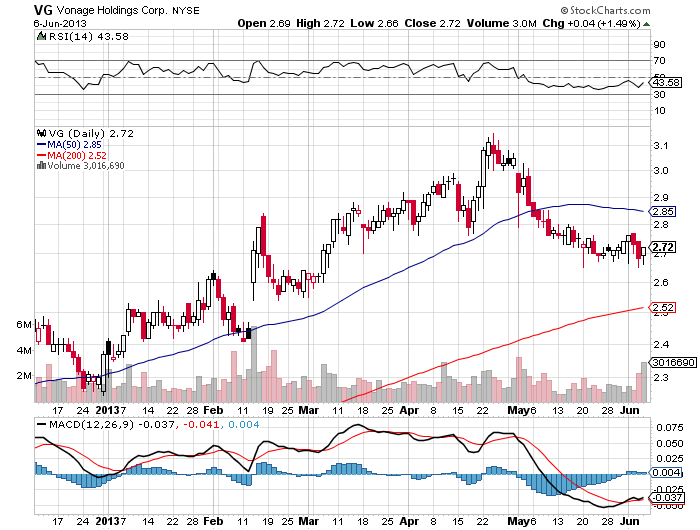The image size is (700, 530).
Task: Click the VG (Daily) 2.72 legend text
Action: coord(91,133)
